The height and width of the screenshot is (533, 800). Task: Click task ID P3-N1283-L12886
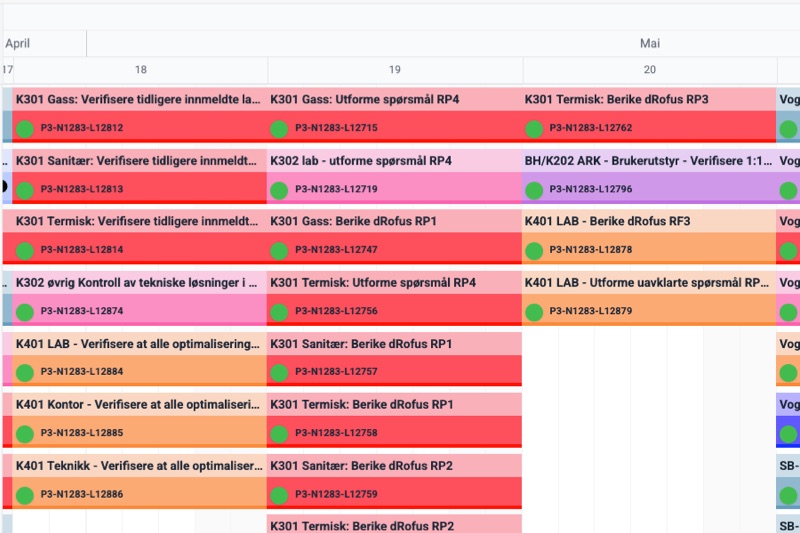click(82, 494)
